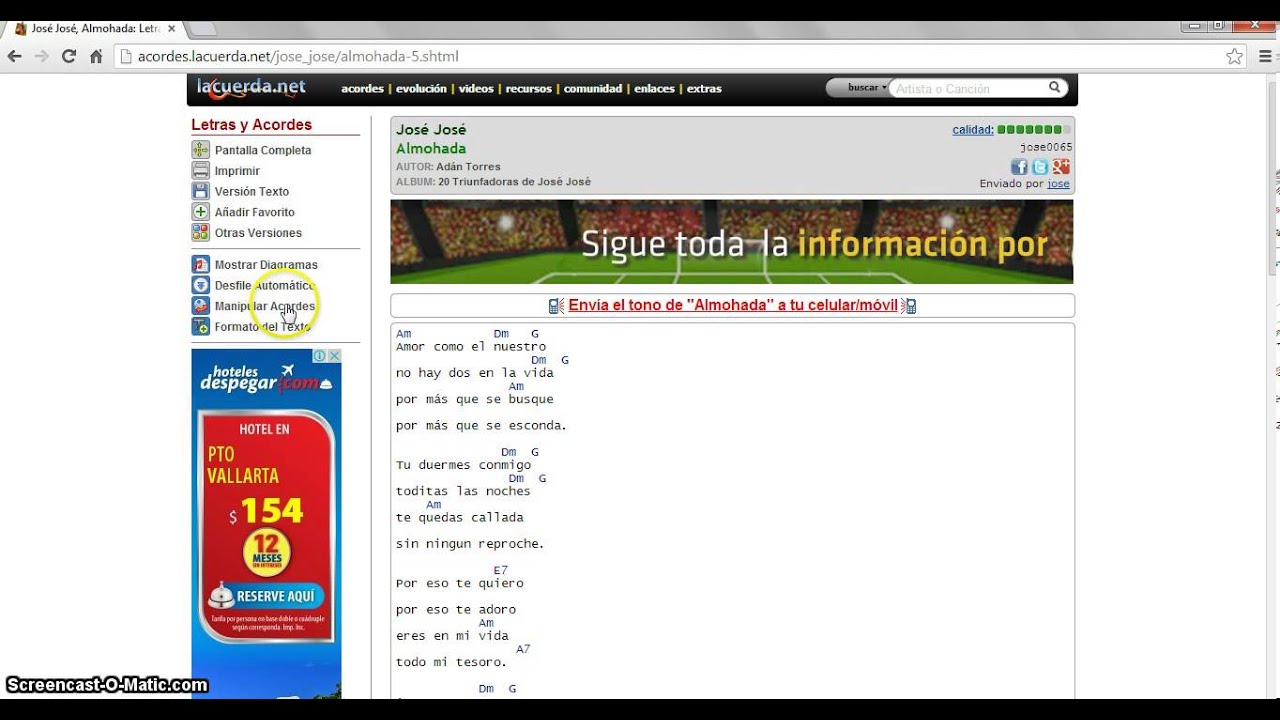The height and width of the screenshot is (720, 1280).
Task: Reload the page
Action: click(69, 56)
